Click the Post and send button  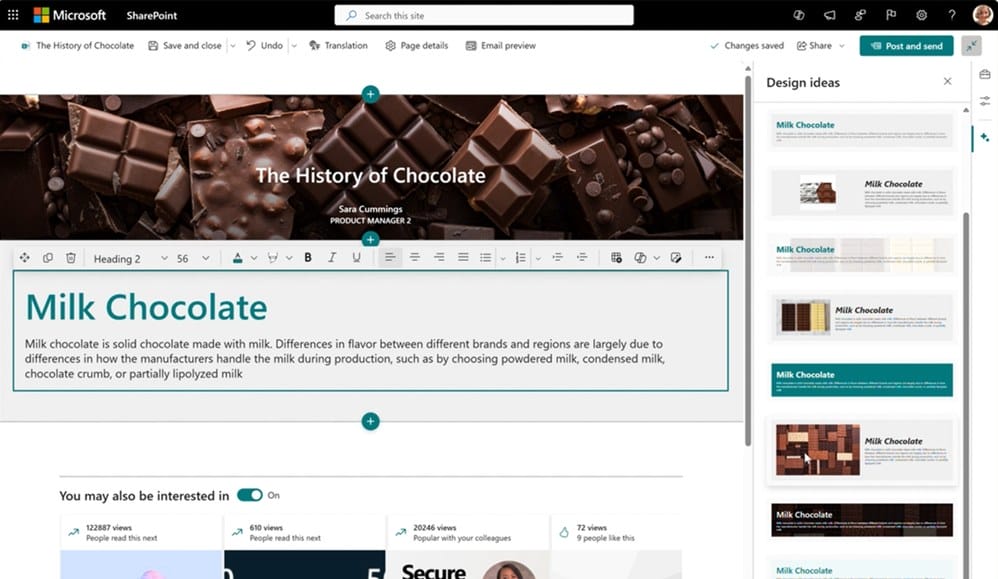point(905,45)
